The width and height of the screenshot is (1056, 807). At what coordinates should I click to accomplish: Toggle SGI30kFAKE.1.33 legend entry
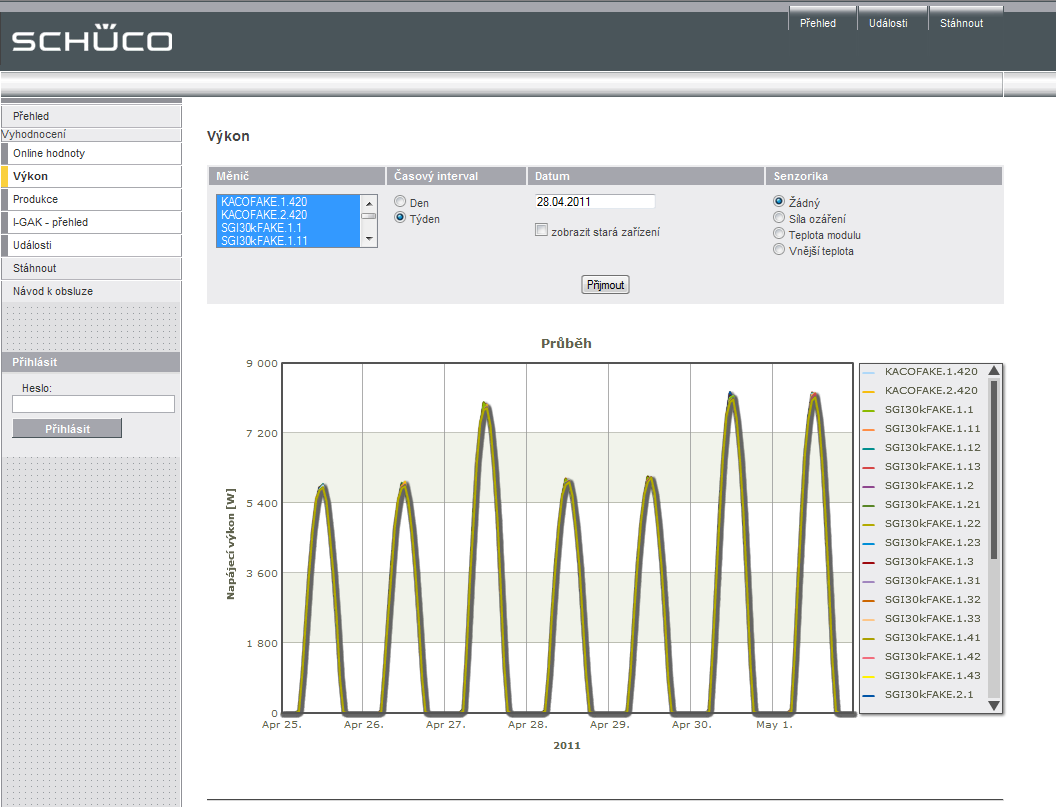pyautogui.click(x=921, y=618)
